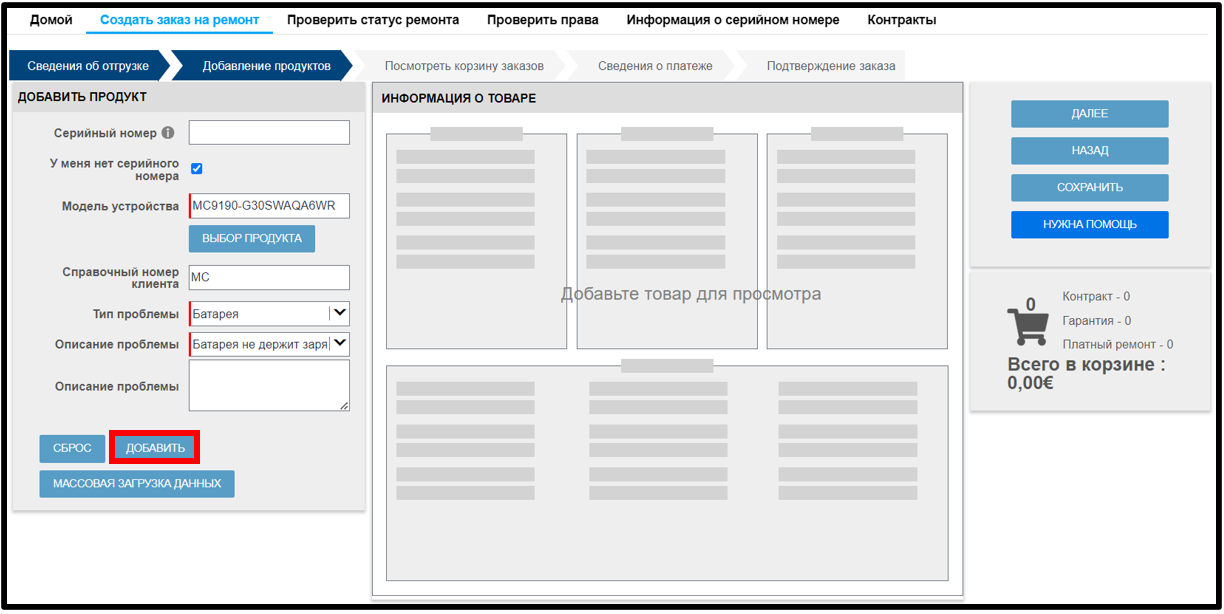The width and height of the screenshot is (1224, 614).
Task: Click the shopping cart icon
Action: (x=1028, y=326)
